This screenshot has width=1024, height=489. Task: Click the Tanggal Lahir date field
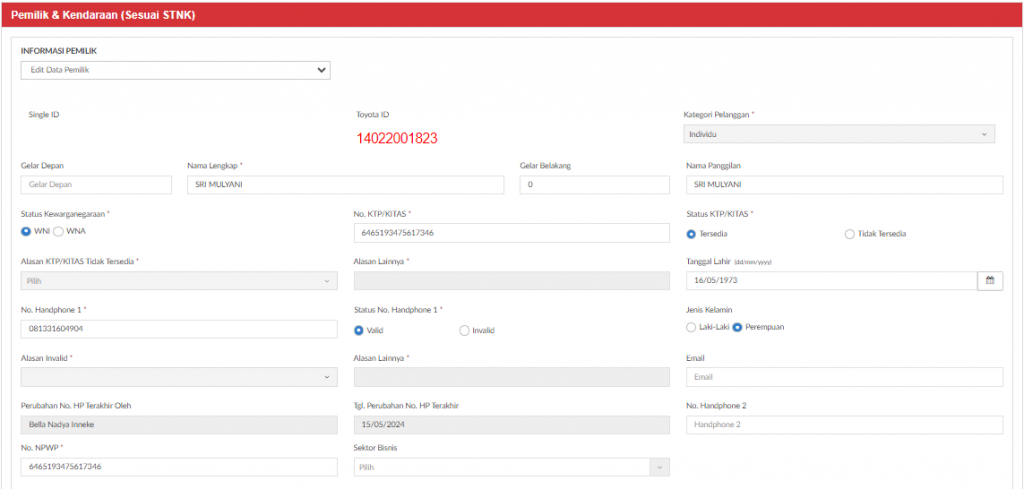click(x=832, y=280)
